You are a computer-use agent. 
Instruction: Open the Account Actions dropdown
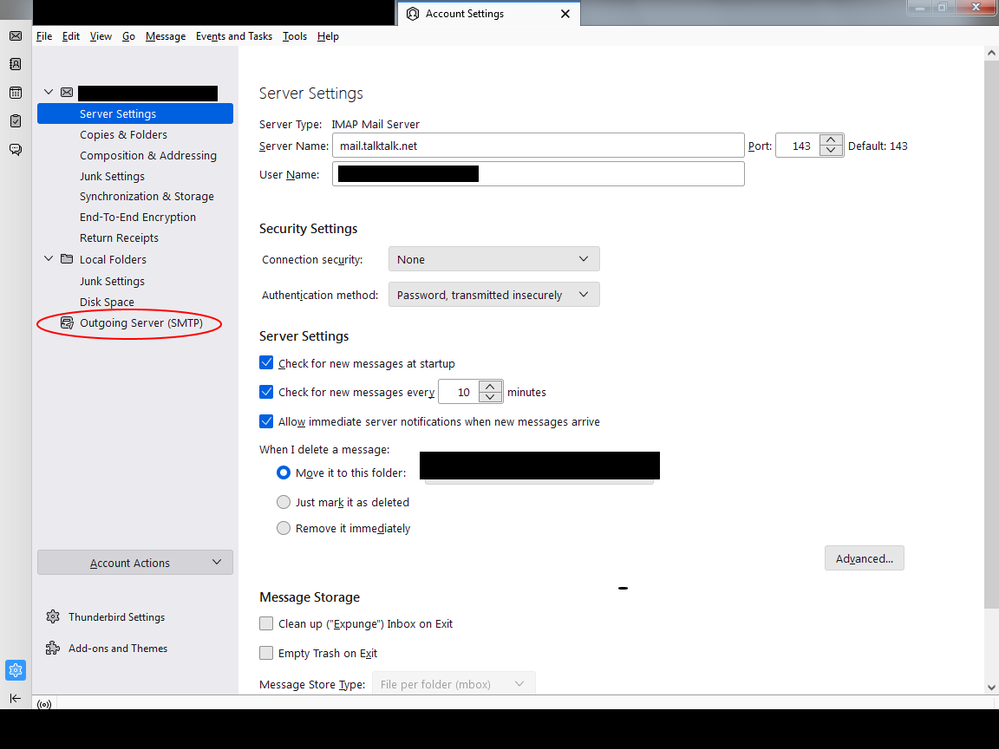pyautogui.click(x=135, y=562)
